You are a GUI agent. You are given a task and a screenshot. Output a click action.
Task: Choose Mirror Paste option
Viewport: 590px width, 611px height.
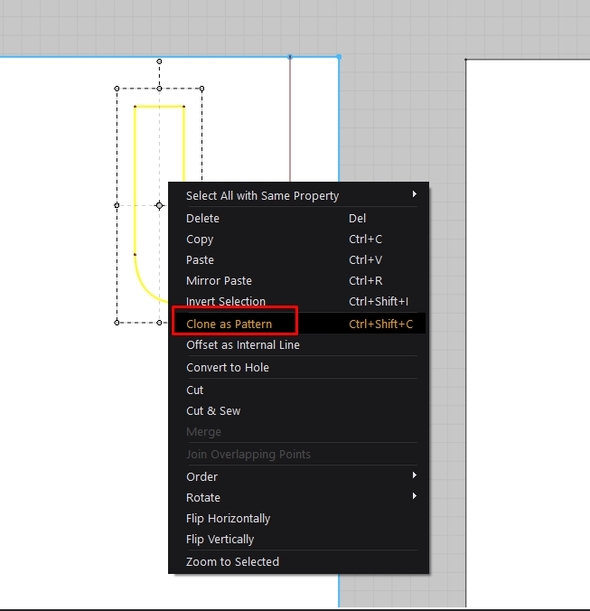(x=299, y=281)
